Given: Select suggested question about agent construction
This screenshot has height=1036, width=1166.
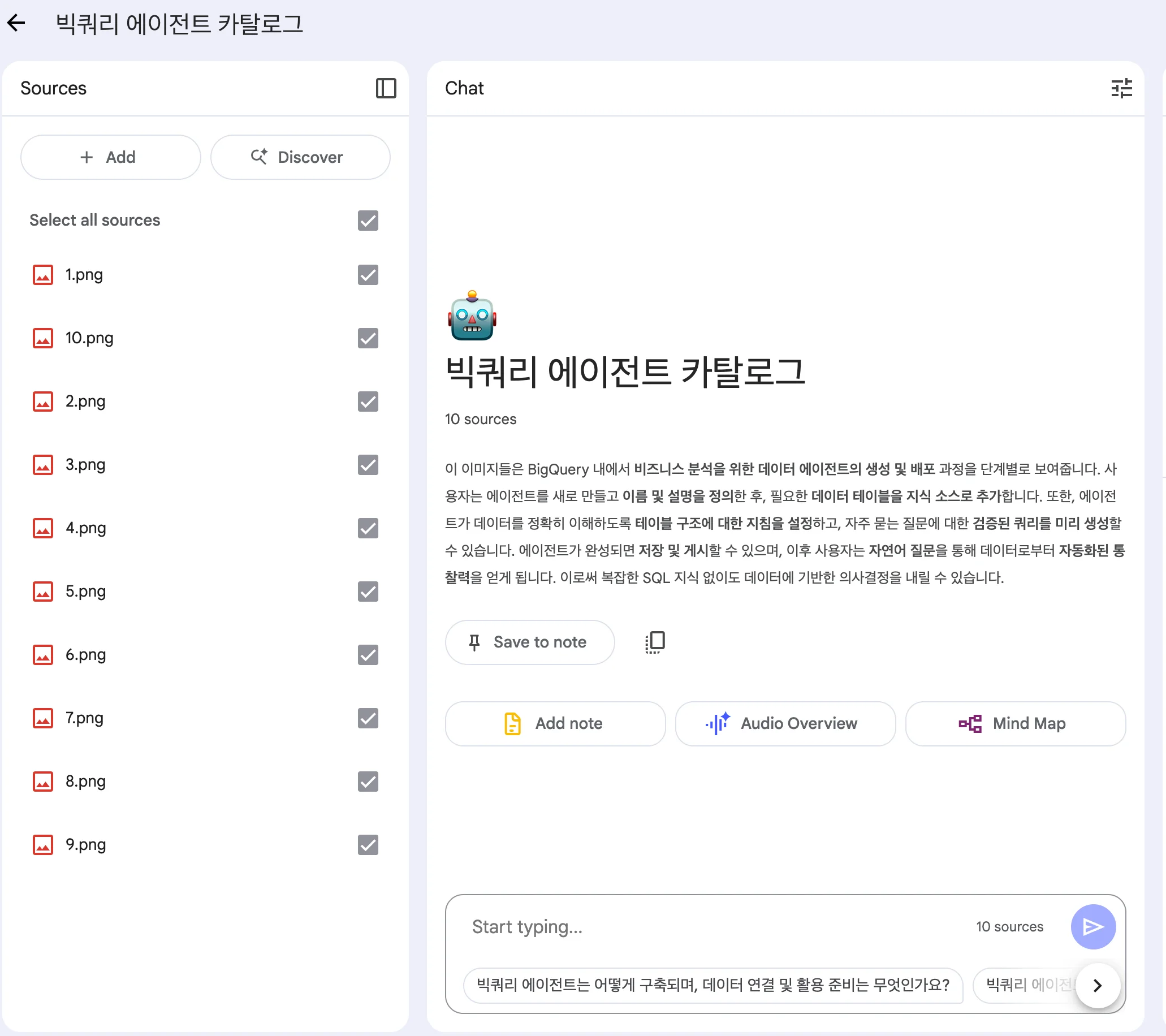Looking at the screenshot, I should (x=713, y=985).
